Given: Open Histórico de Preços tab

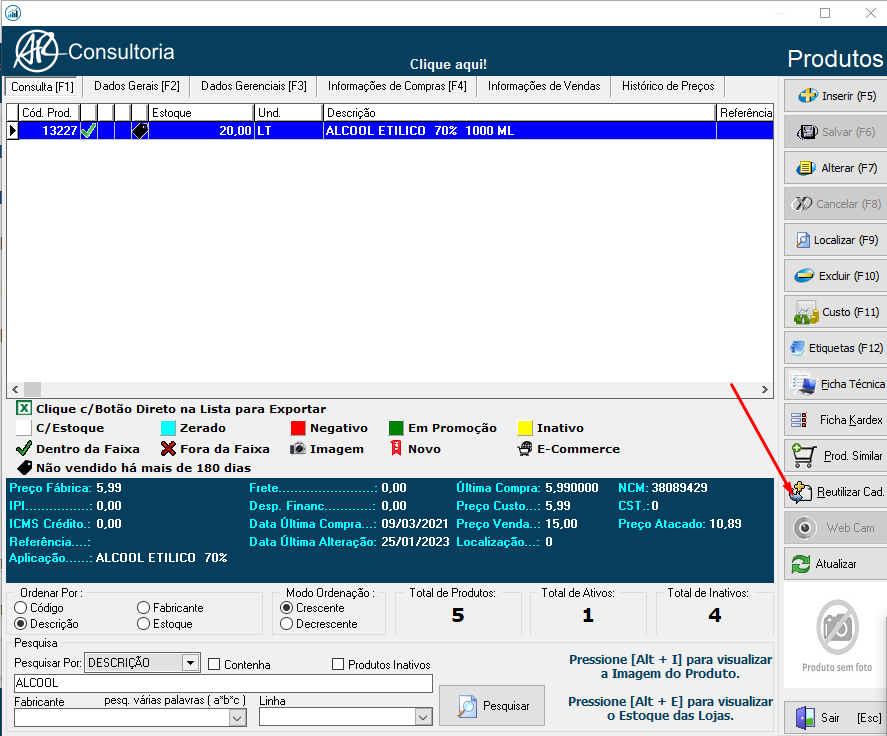Looking at the screenshot, I should click(668, 86).
